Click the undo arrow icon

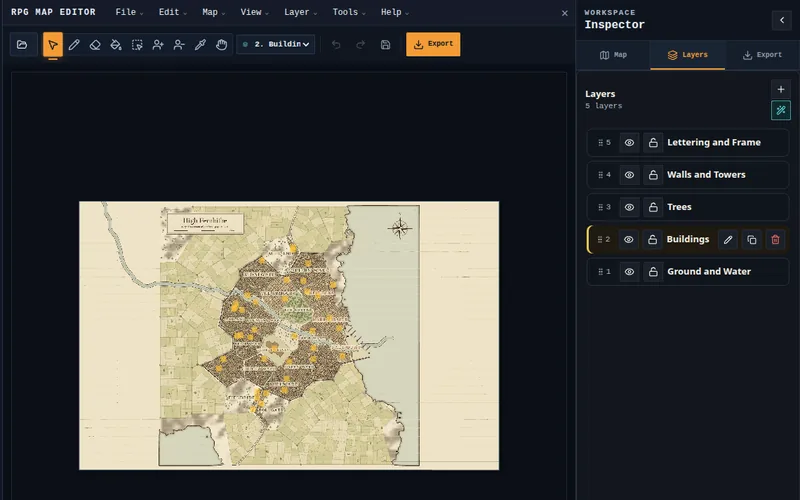pyautogui.click(x=336, y=45)
